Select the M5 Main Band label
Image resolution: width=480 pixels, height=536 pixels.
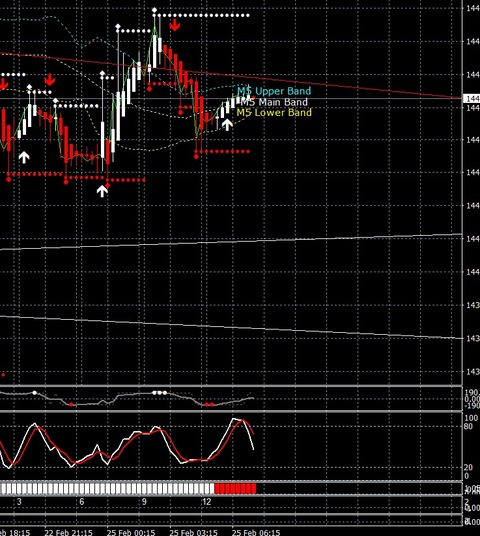pyautogui.click(x=274, y=102)
